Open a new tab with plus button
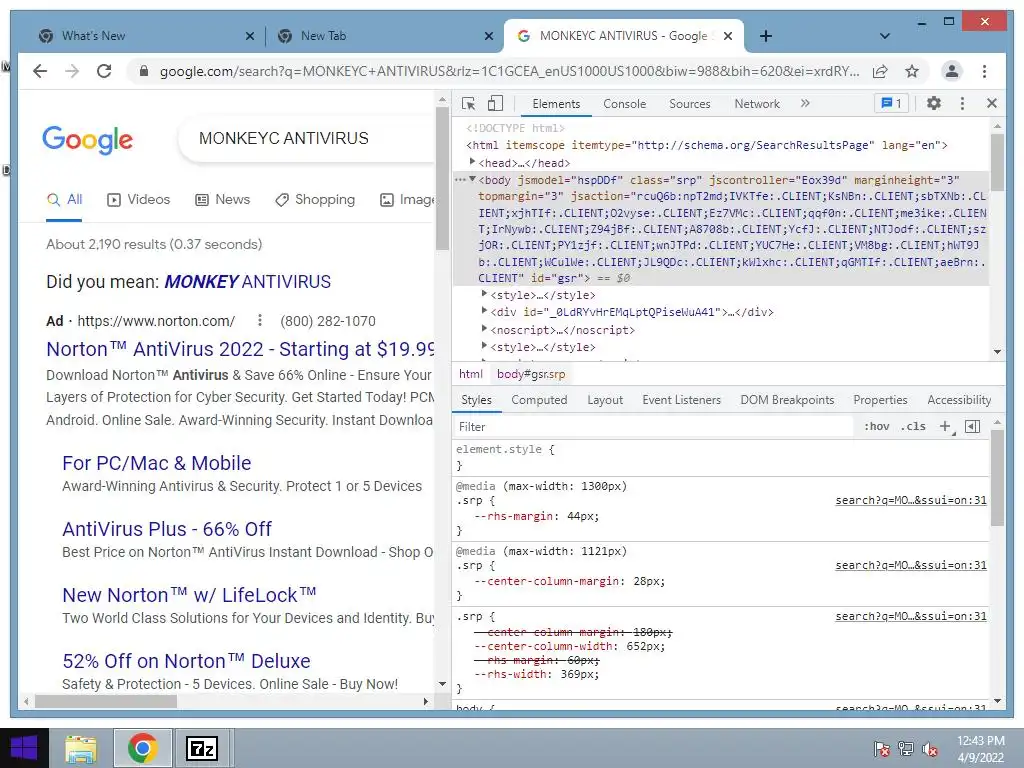This screenshot has width=1024, height=768. (766, 36)
